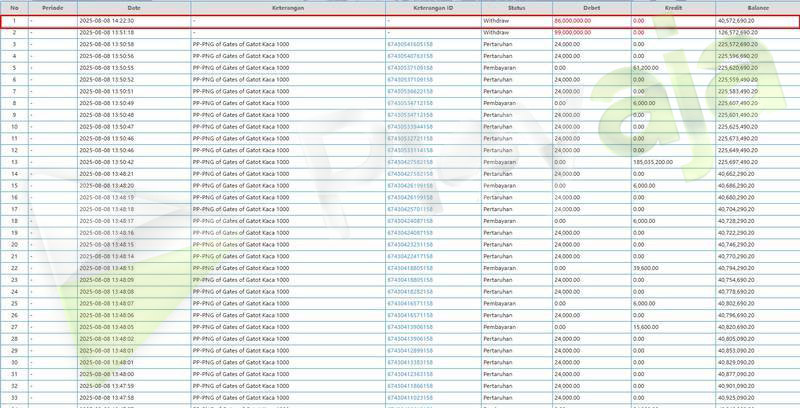Click the Date column header

(x=133, y=7)
